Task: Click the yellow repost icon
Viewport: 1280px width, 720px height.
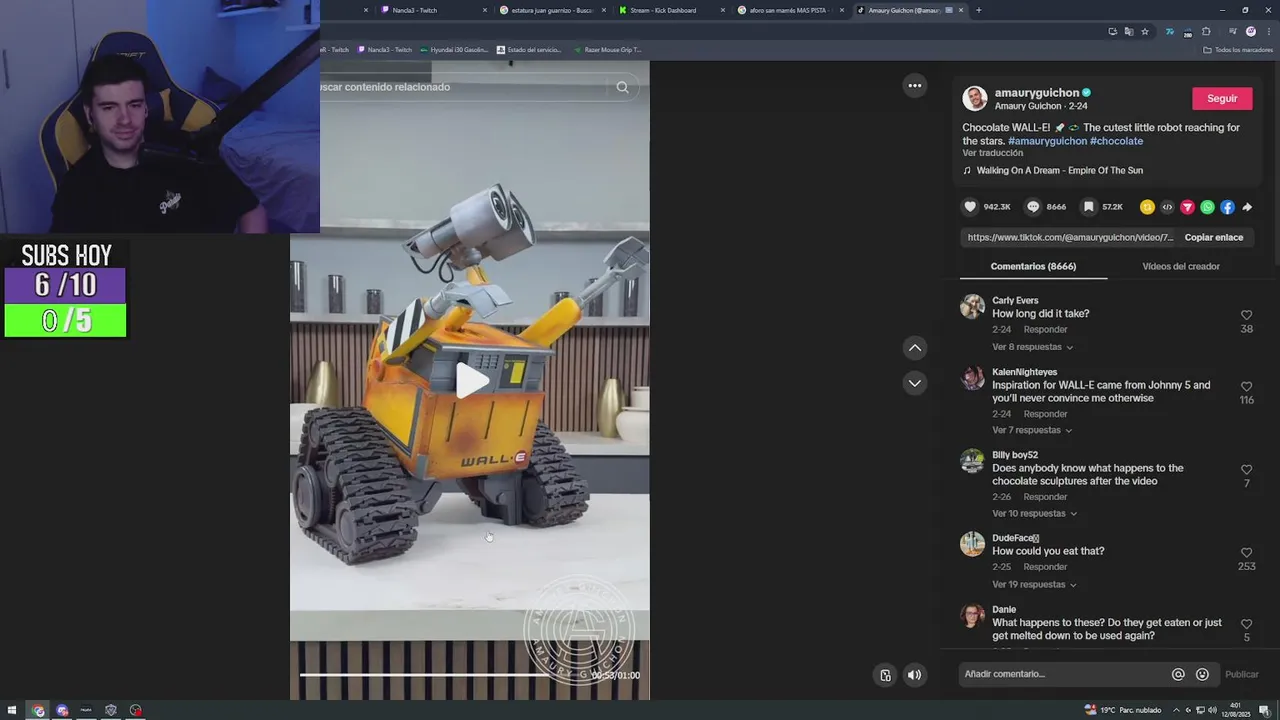Action: [1147, 207]
